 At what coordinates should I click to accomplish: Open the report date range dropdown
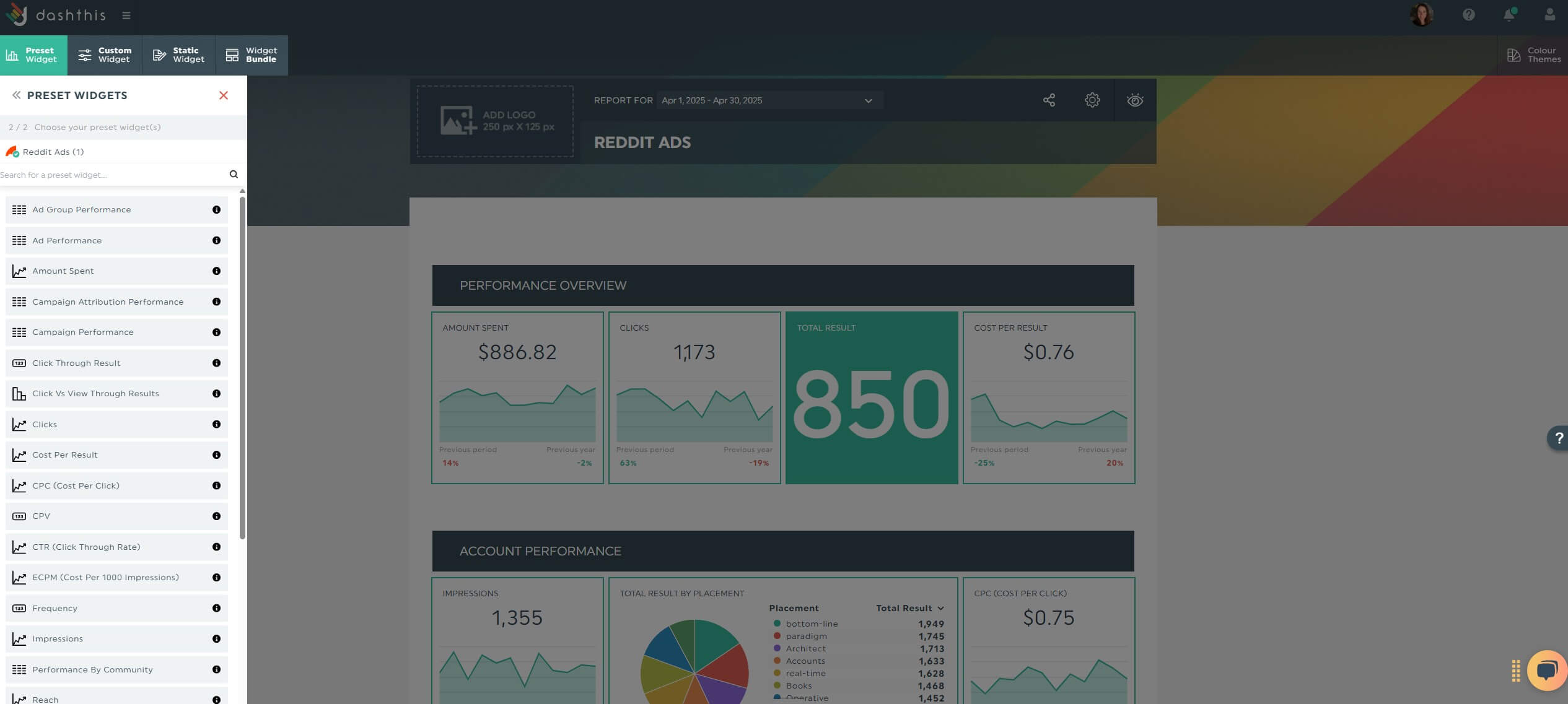click(x=769, y=100)
